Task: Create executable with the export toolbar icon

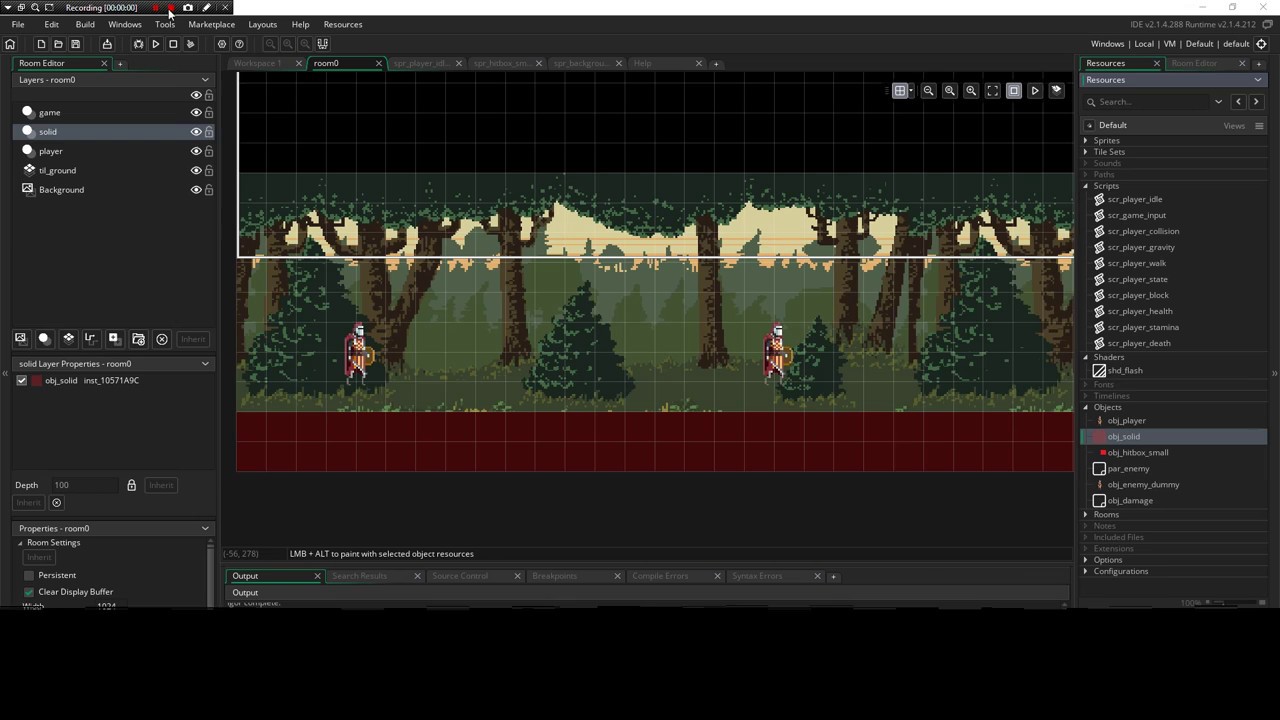Action: click(x=107, y=44)
